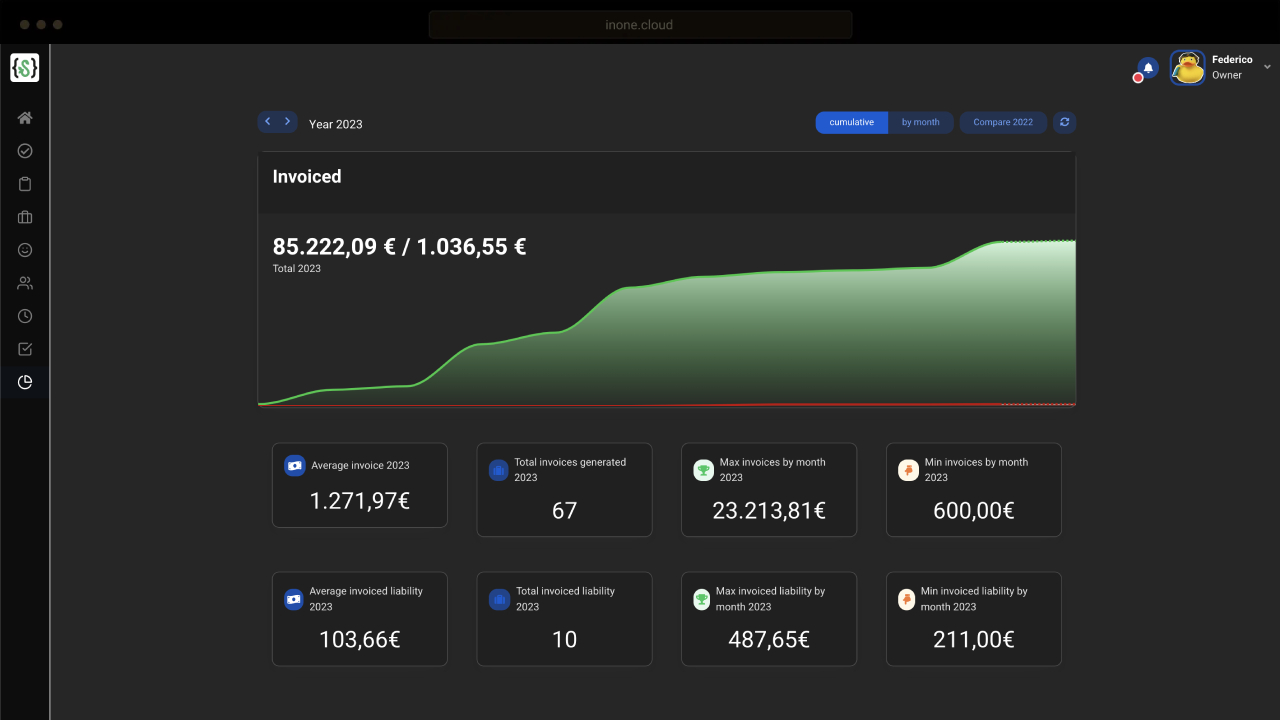Click the app logo at top left

click(25, 68)
